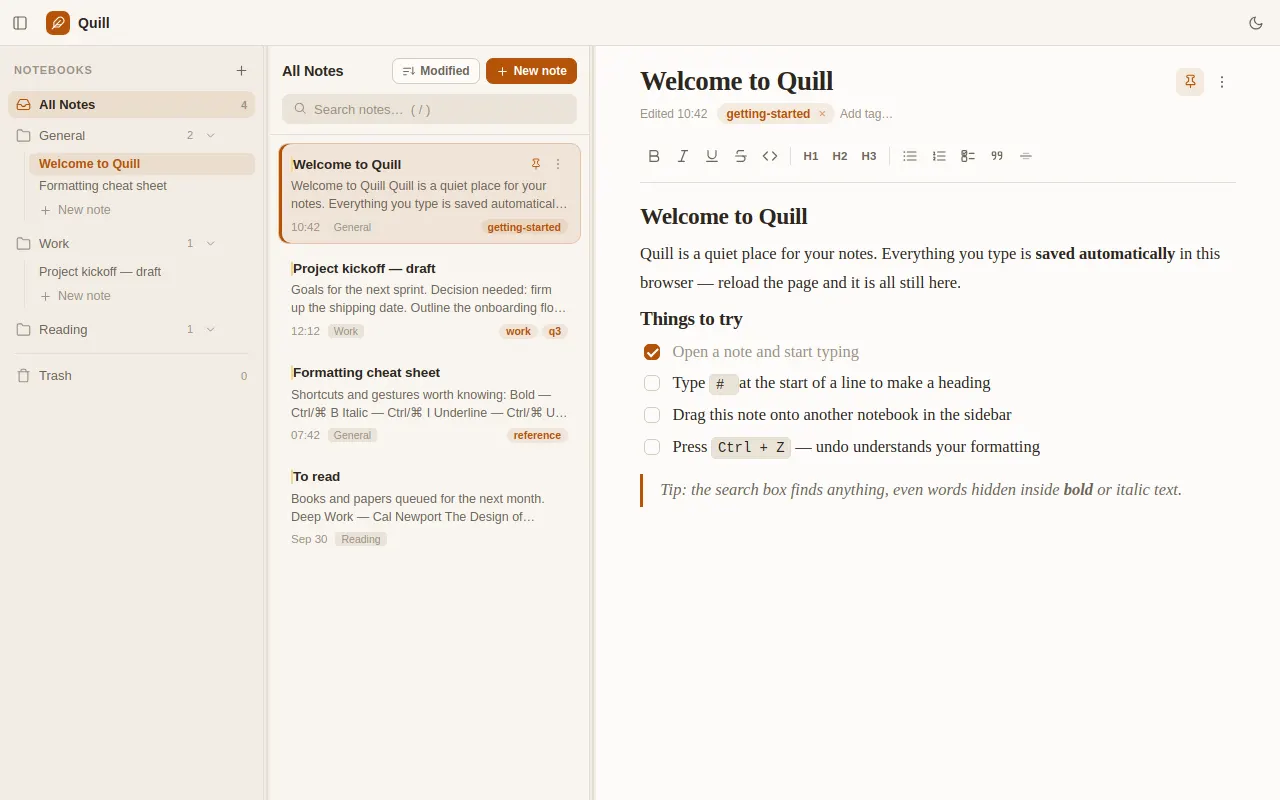Insert a horizontal divider line

[1026, 156]
